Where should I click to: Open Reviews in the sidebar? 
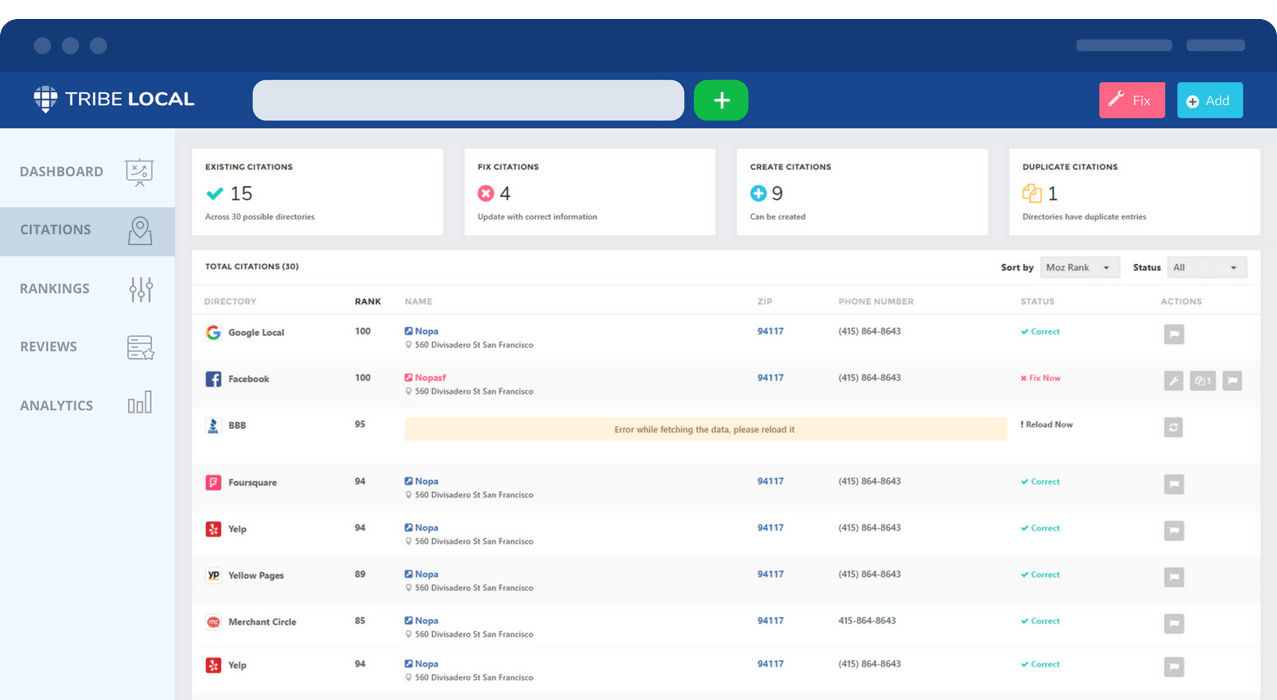pos(87,347)
